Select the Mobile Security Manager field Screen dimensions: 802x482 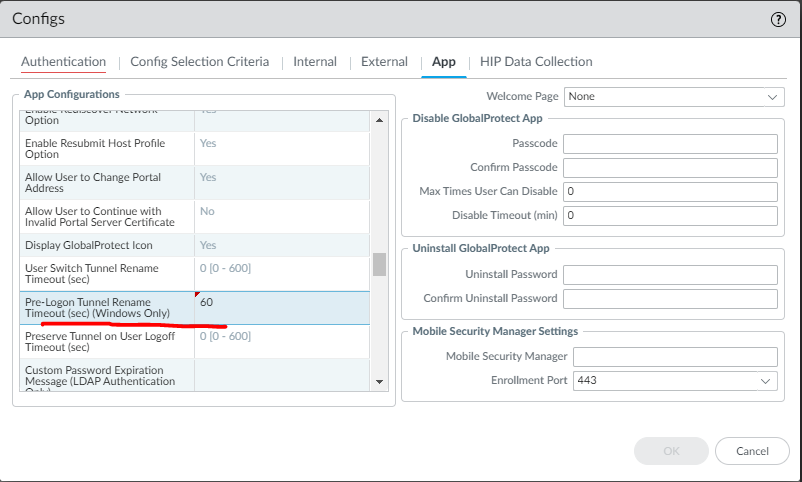pyautogui.click(x=675, y=357)
